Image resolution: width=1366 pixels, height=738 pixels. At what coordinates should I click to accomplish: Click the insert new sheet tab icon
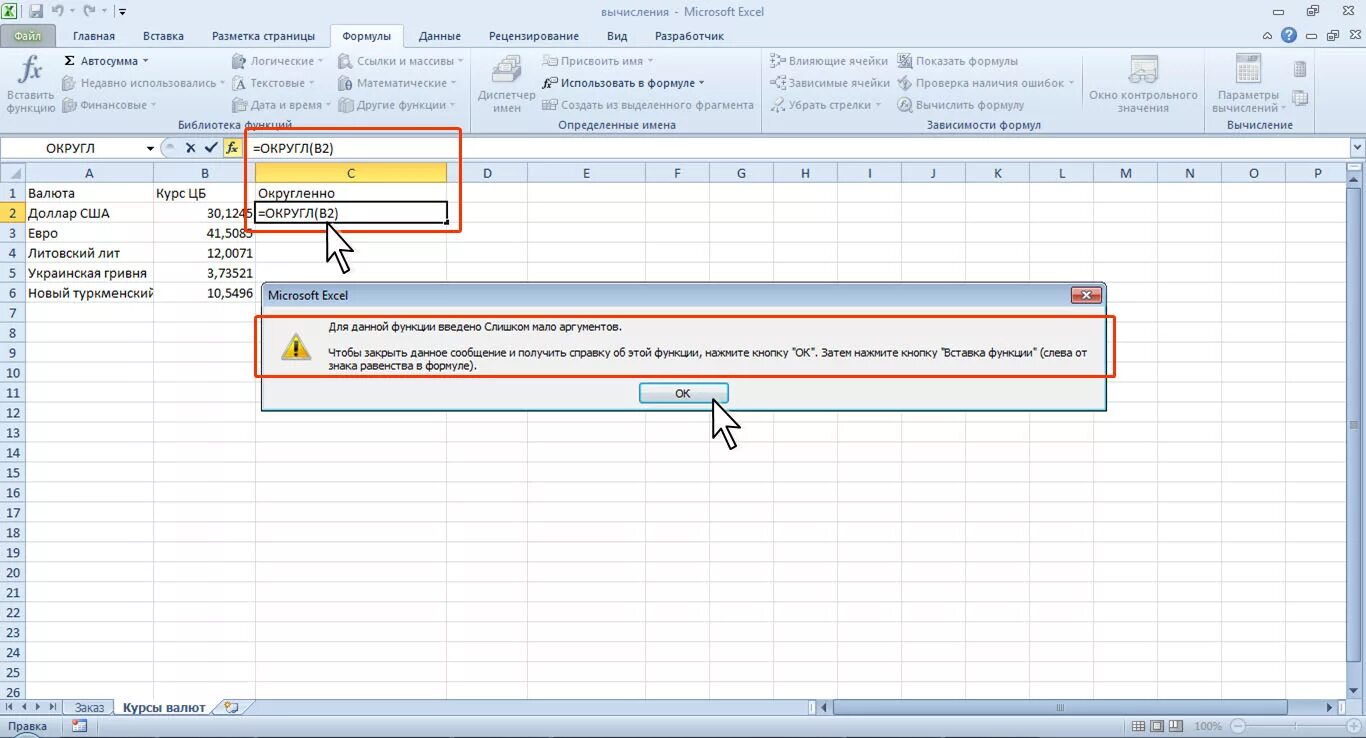pyautogui.click(x=231, y=707)
